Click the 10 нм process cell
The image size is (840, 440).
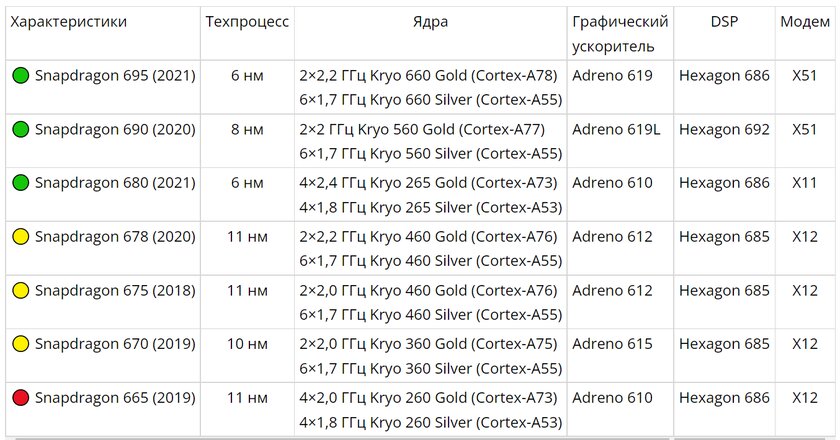247,344
